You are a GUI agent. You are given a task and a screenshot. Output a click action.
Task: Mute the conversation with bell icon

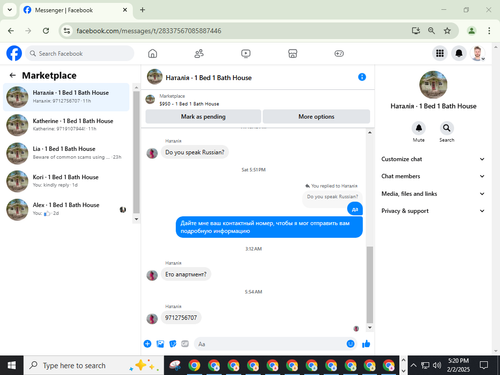tap(419, 128)
